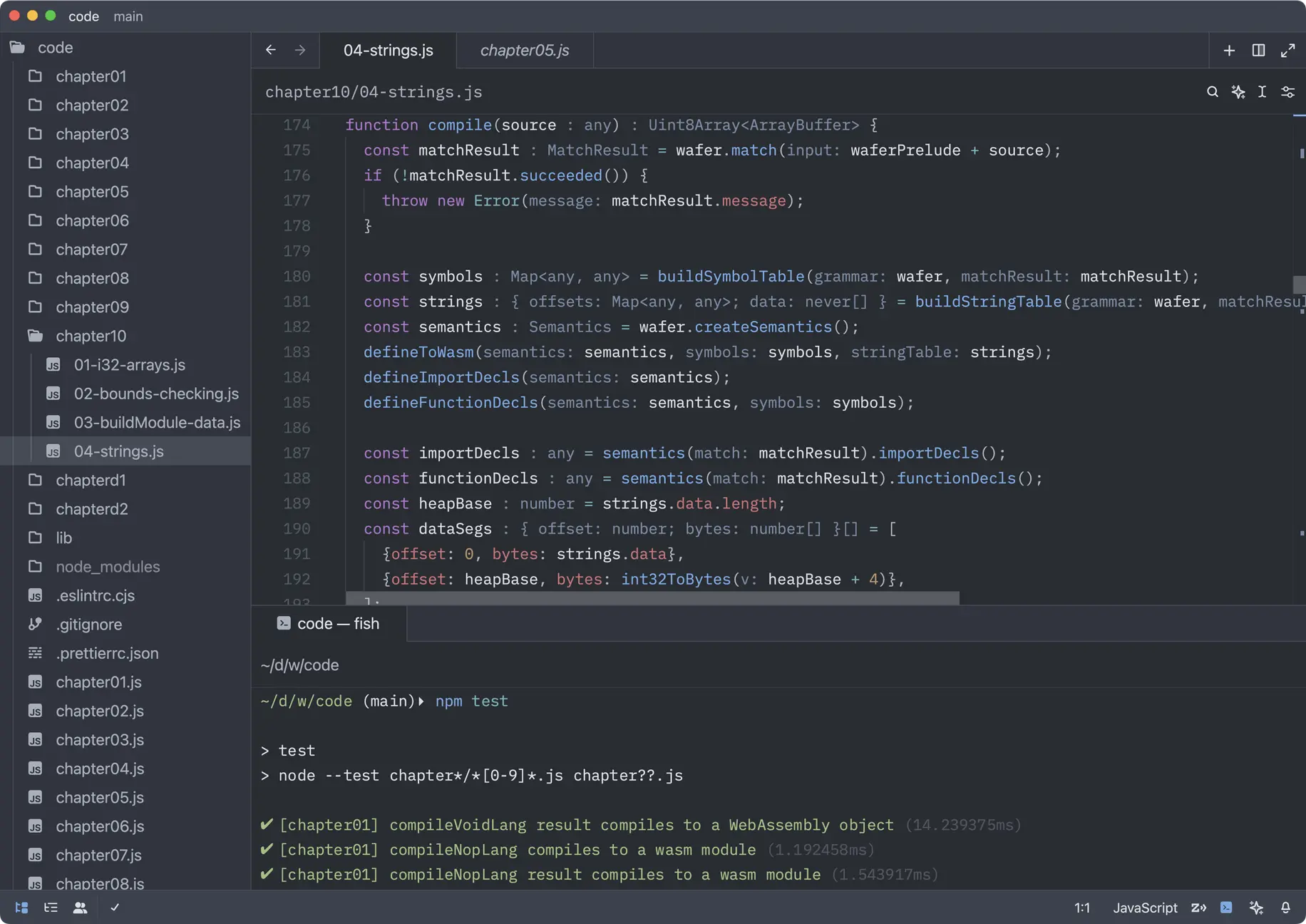Image resolution: width=1306 pixels, height=924 pixels.
Task: Toggle the terminal panel in status bar
Action: (1226, 908)
